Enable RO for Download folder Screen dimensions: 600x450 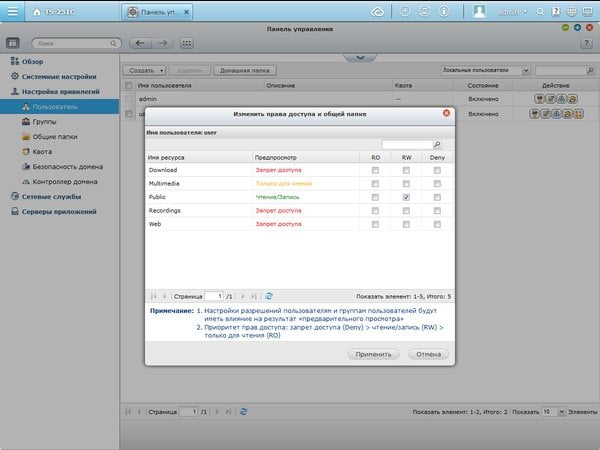(375, 170)
